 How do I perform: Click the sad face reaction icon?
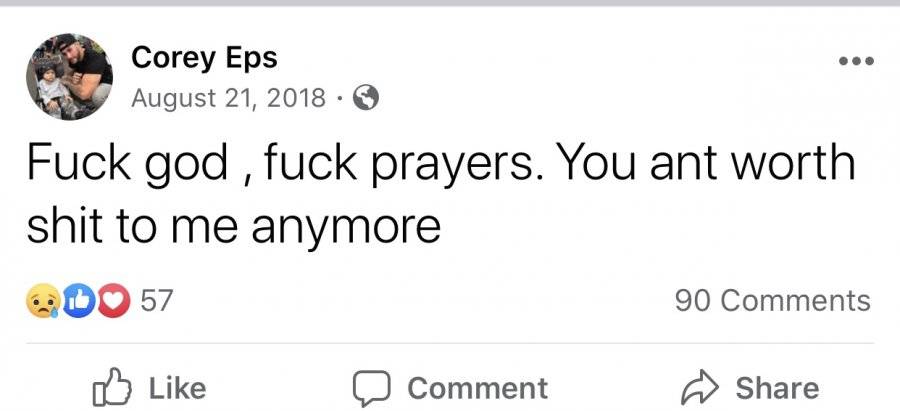tap(44, 301)
